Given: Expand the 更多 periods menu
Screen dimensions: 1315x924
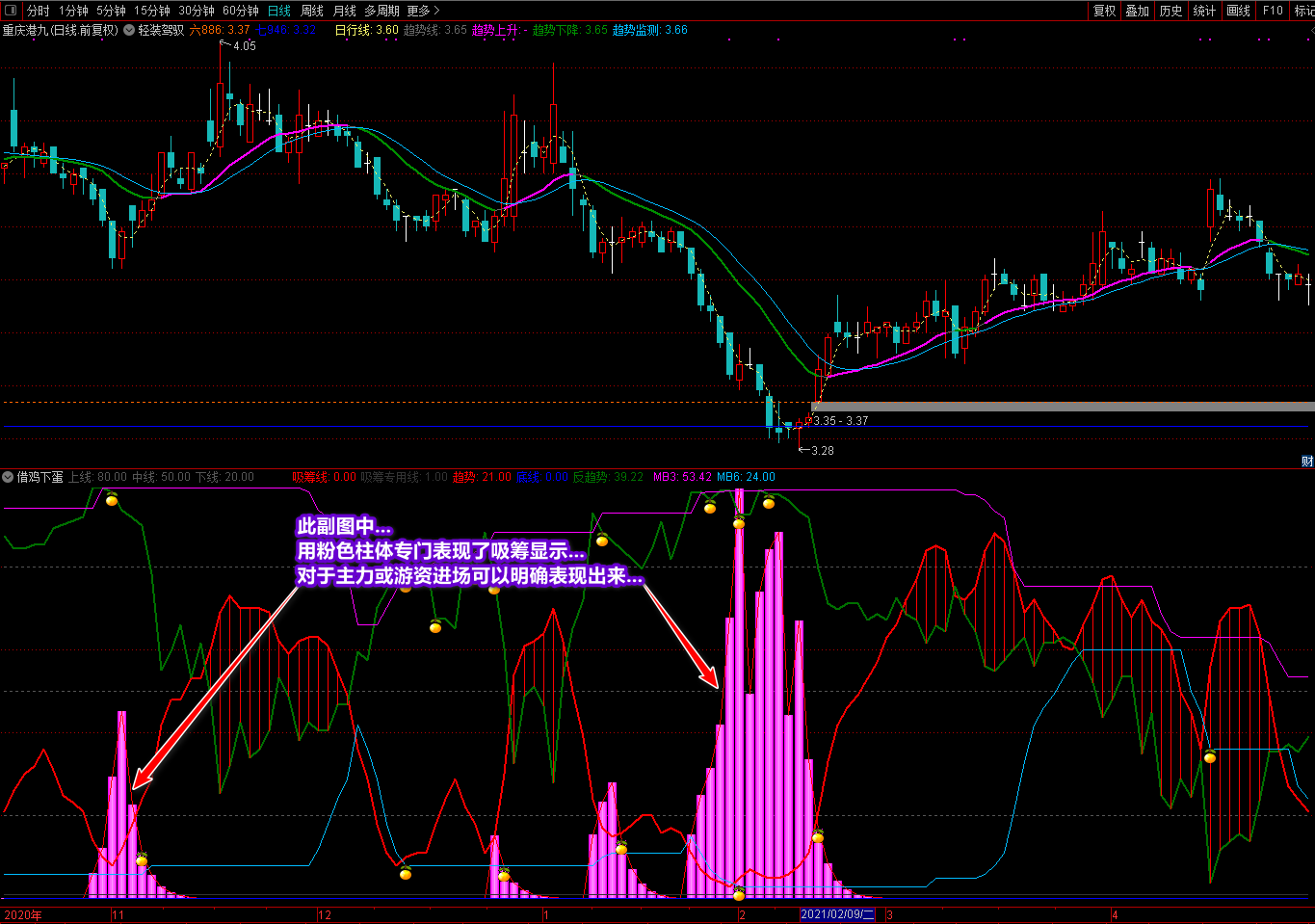Looking at the screenshot, I should click(423, 11).
